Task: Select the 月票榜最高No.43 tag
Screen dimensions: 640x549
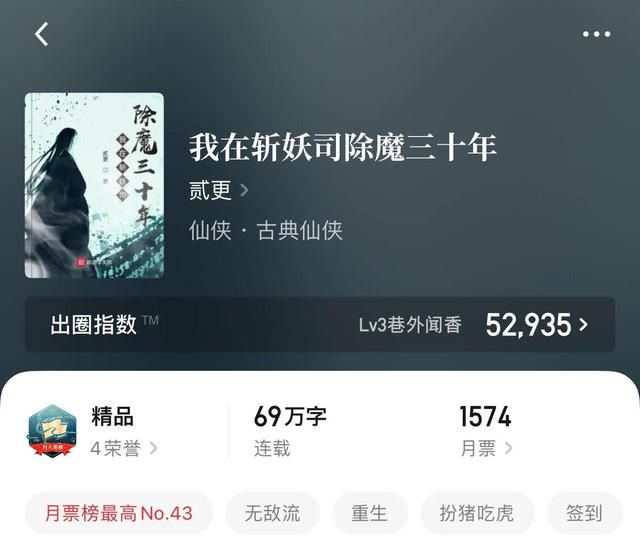Action: 119,513
